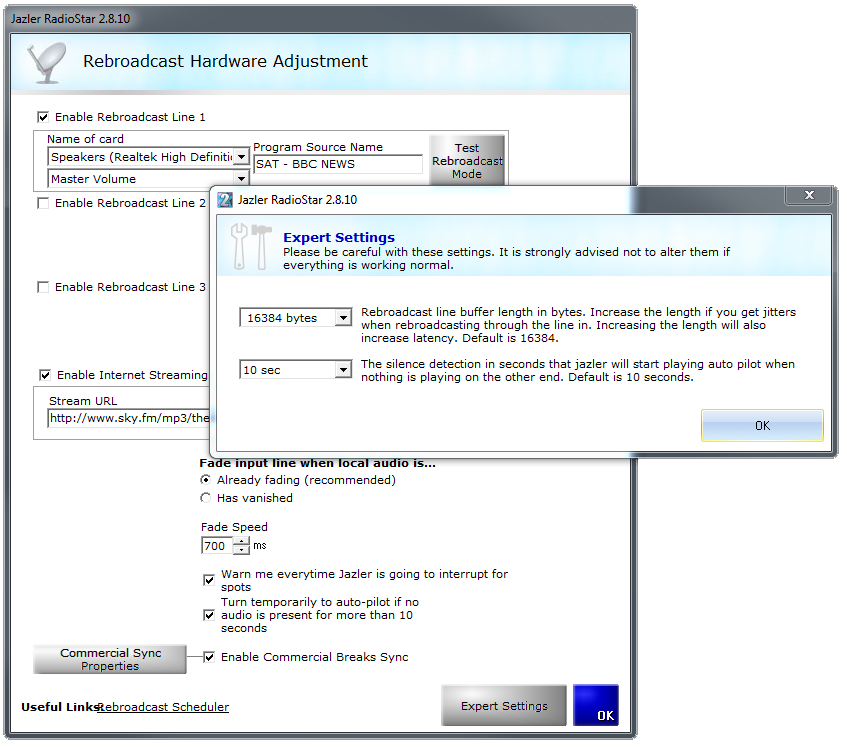Image resolution: width=847 pixels, height=747 pixels.
Task: Click the Expert Settings button at bottom
Action: pos(504,705)
